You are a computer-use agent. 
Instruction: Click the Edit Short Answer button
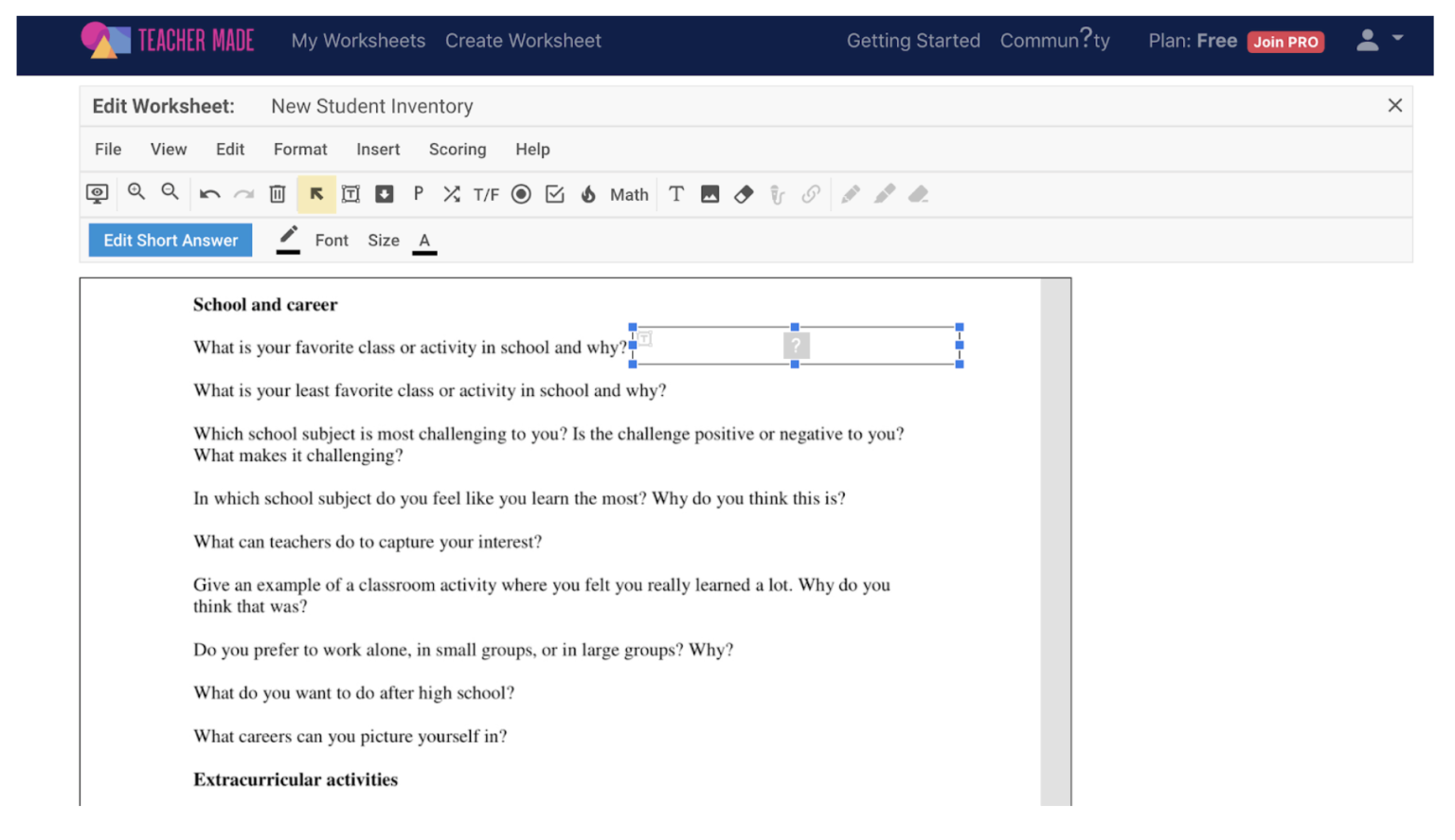[x=170, y=240]
